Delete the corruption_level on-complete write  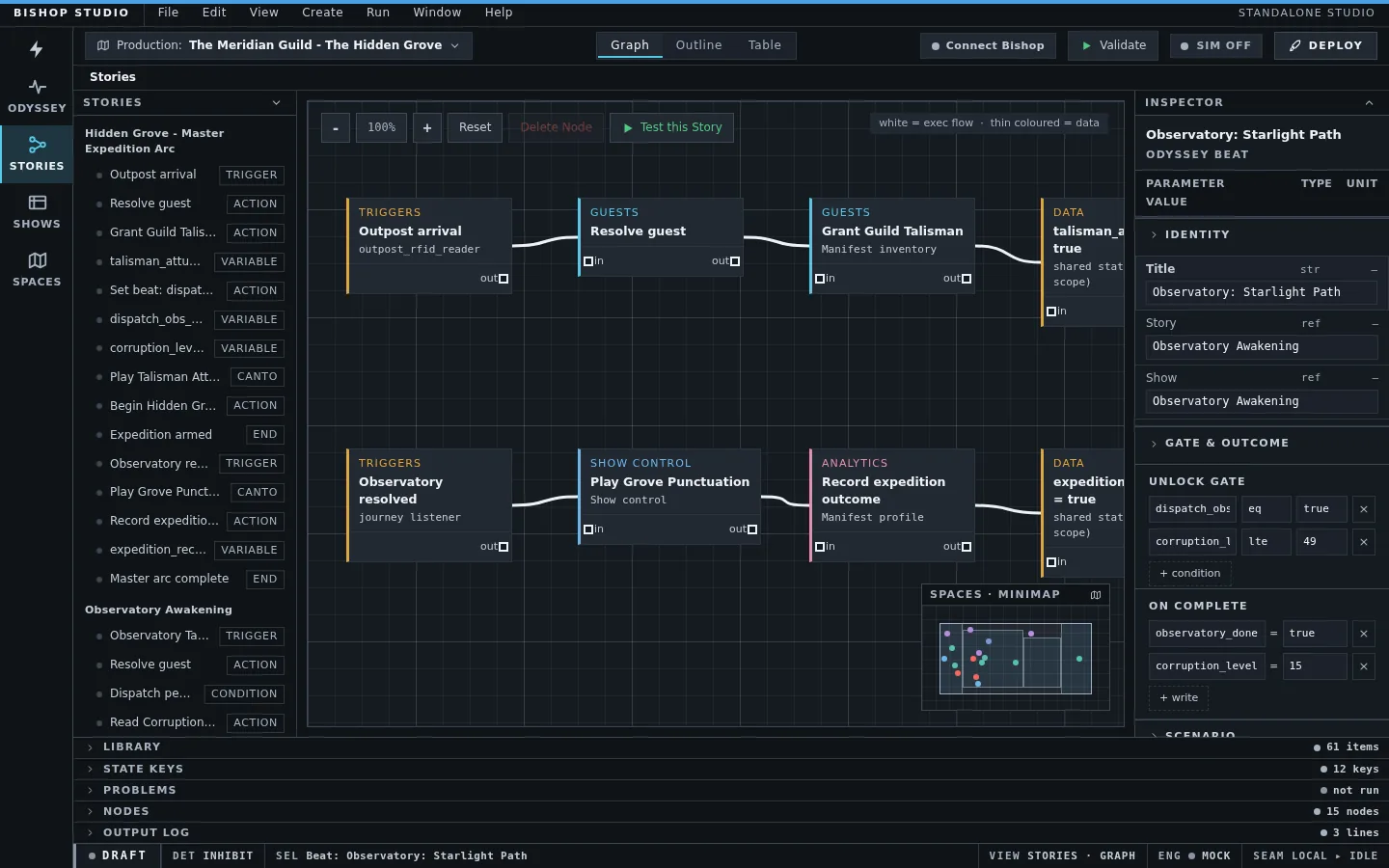point(1364,666)
